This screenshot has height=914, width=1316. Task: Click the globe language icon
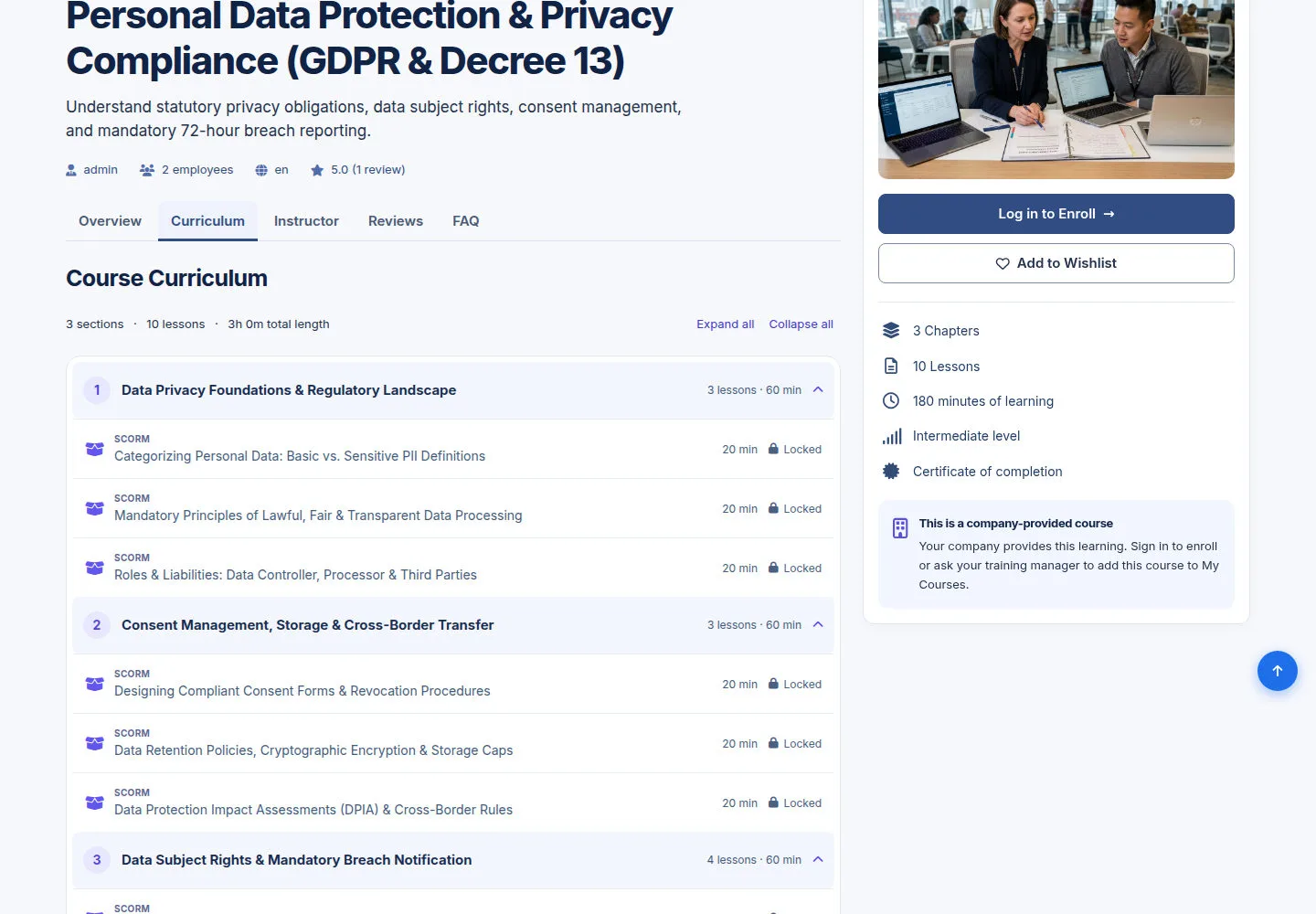coord(261,170)
